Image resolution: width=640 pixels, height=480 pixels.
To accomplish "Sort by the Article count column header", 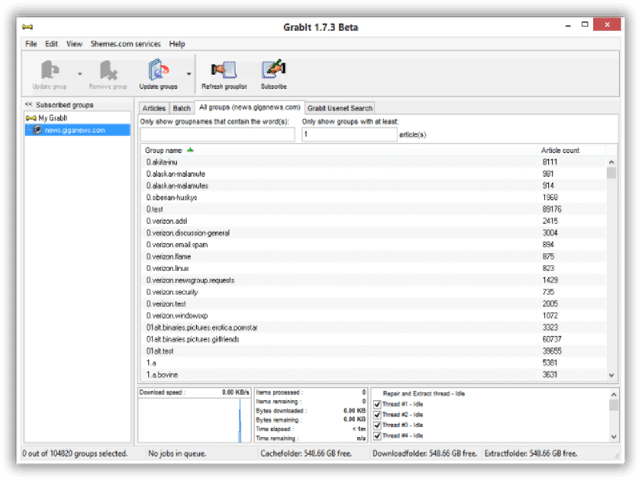I will pos(571,150).
